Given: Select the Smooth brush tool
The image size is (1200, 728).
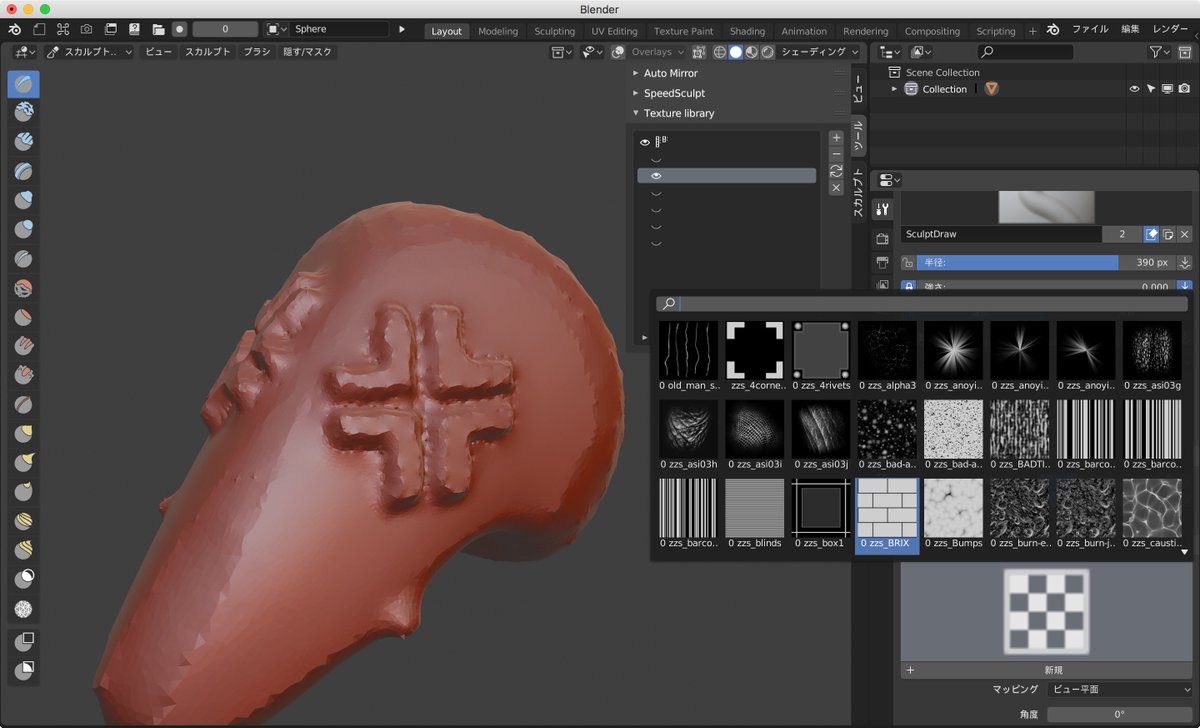Looking at the screenshot, I should [24, 288].
